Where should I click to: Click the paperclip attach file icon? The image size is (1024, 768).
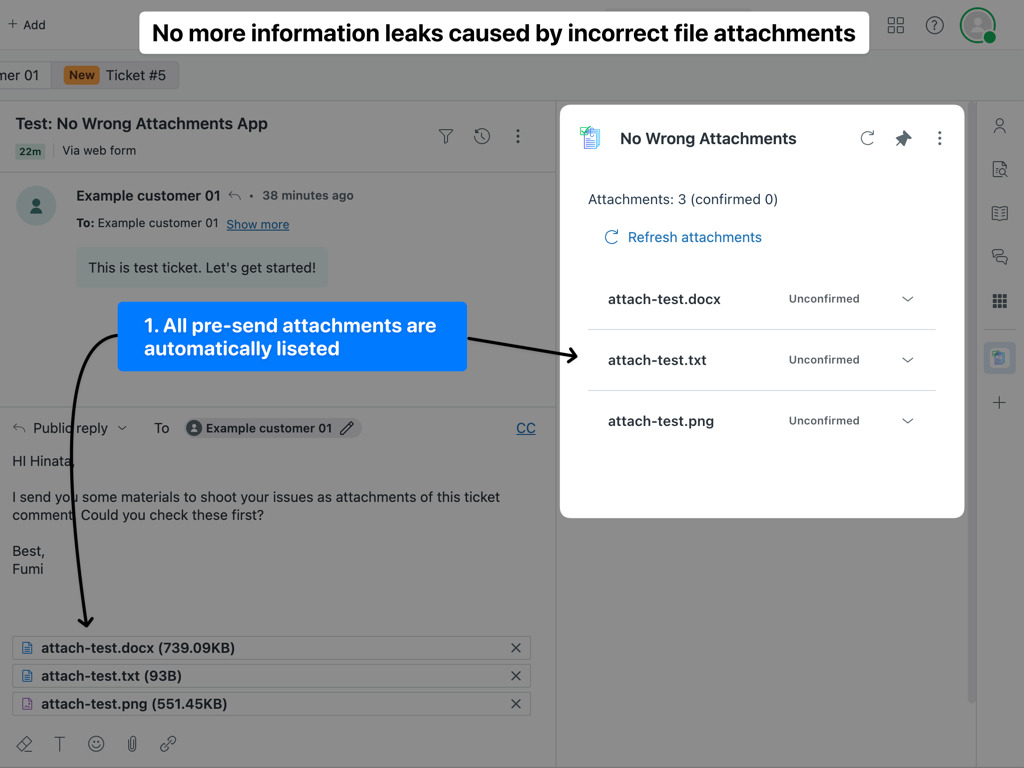(x=132, y=743)
